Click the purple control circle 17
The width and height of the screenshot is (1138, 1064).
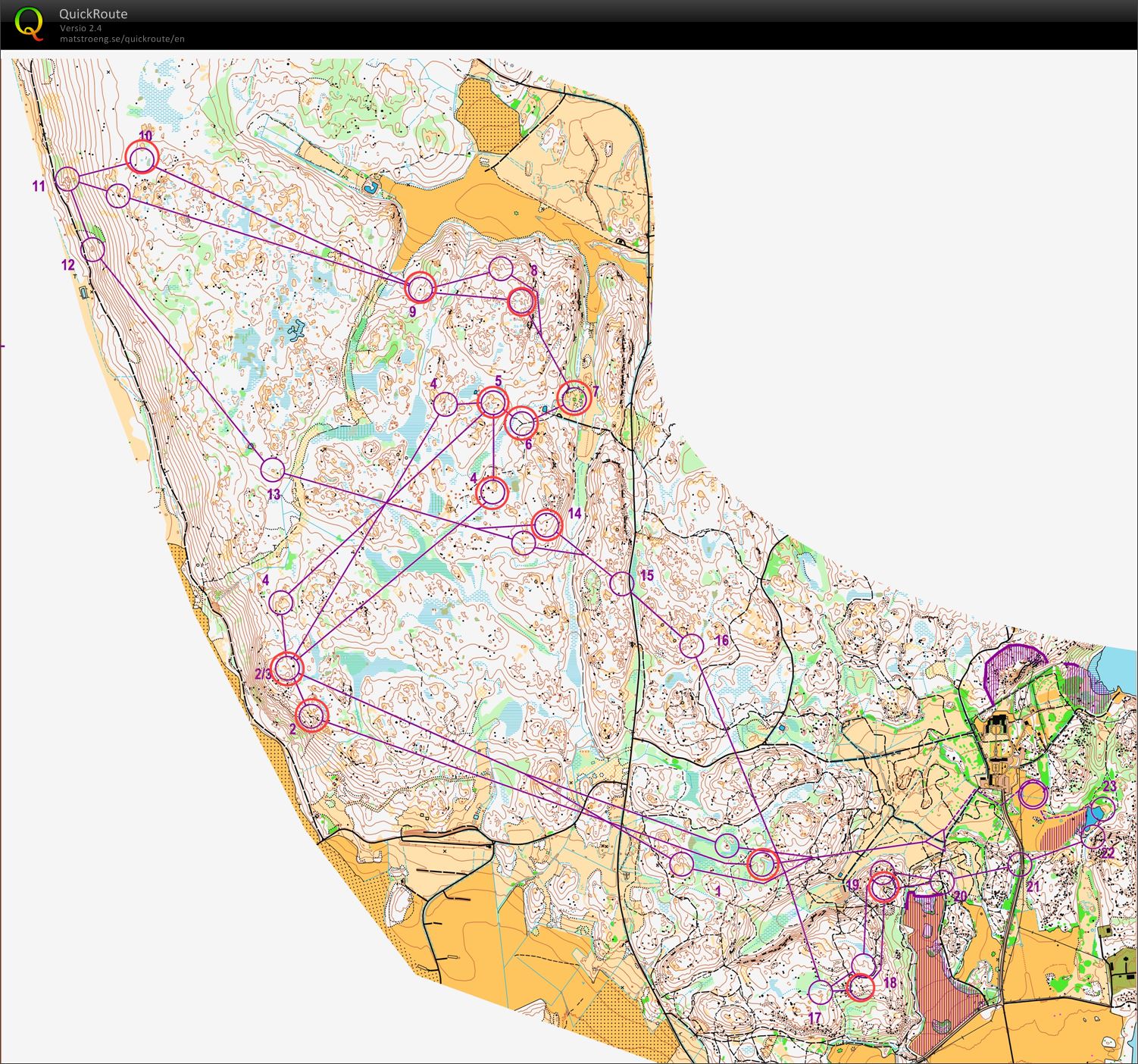[x=820, y=992]
